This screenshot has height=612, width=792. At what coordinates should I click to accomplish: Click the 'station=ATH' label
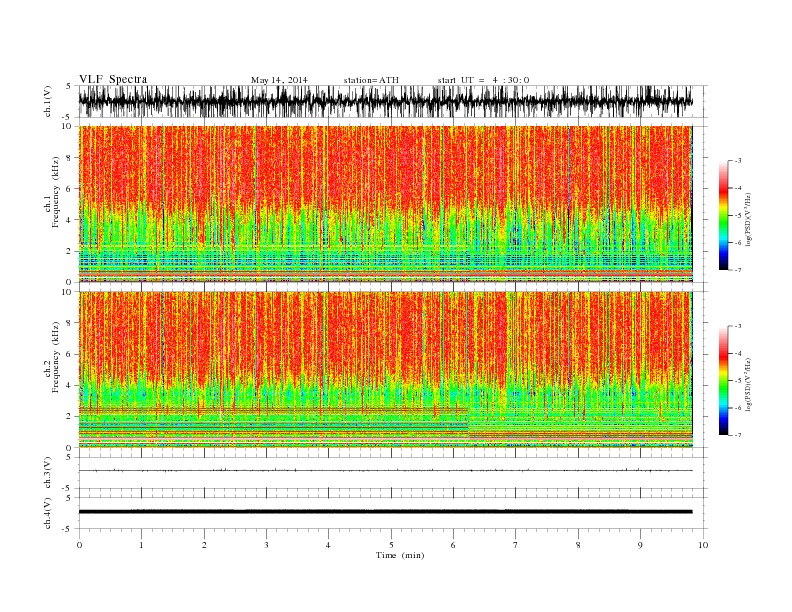click(x=371, y=80)
